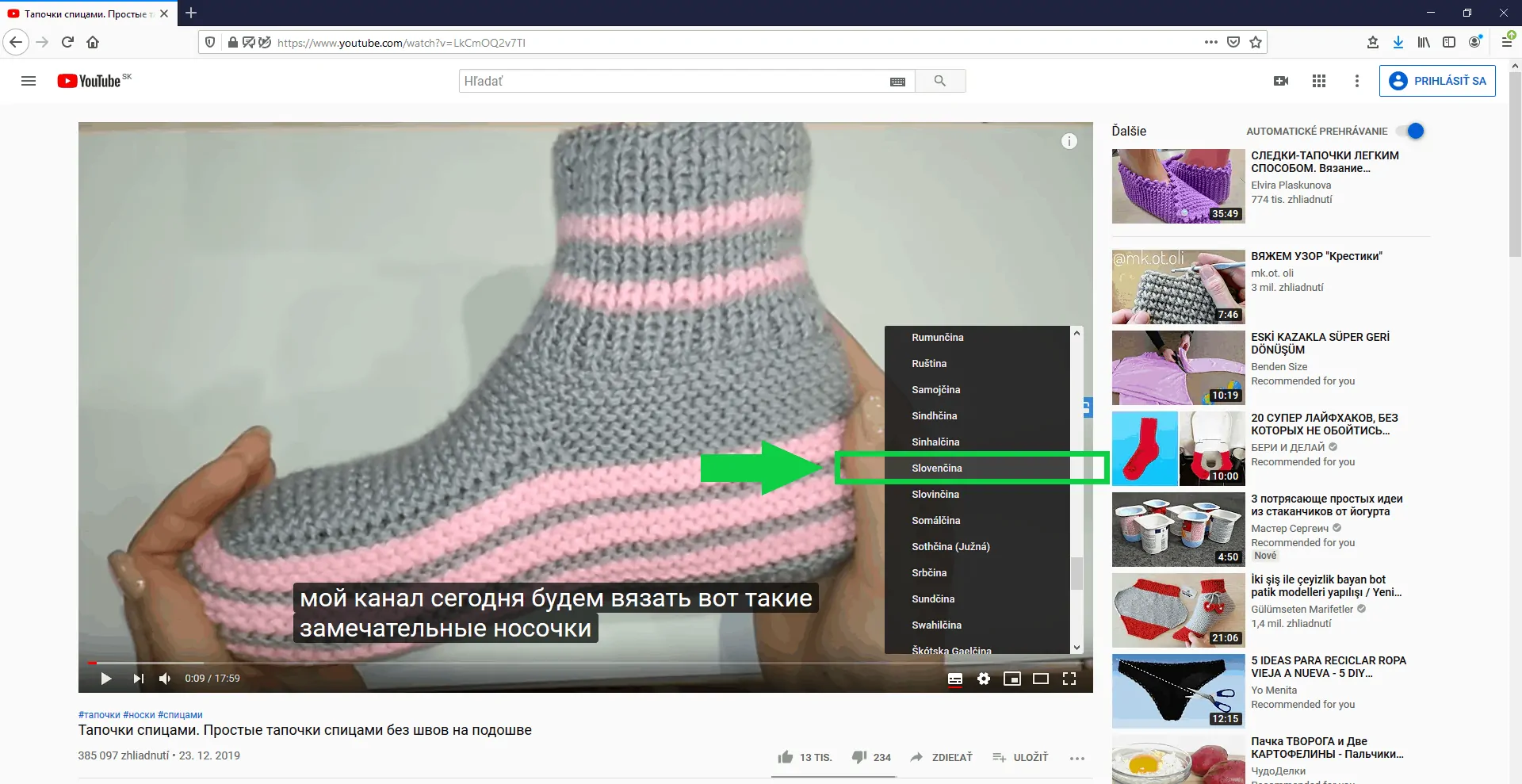1522x784 pixels.
Task: Click the ZDIEĽAŤ share button
Action: point(942,757)
